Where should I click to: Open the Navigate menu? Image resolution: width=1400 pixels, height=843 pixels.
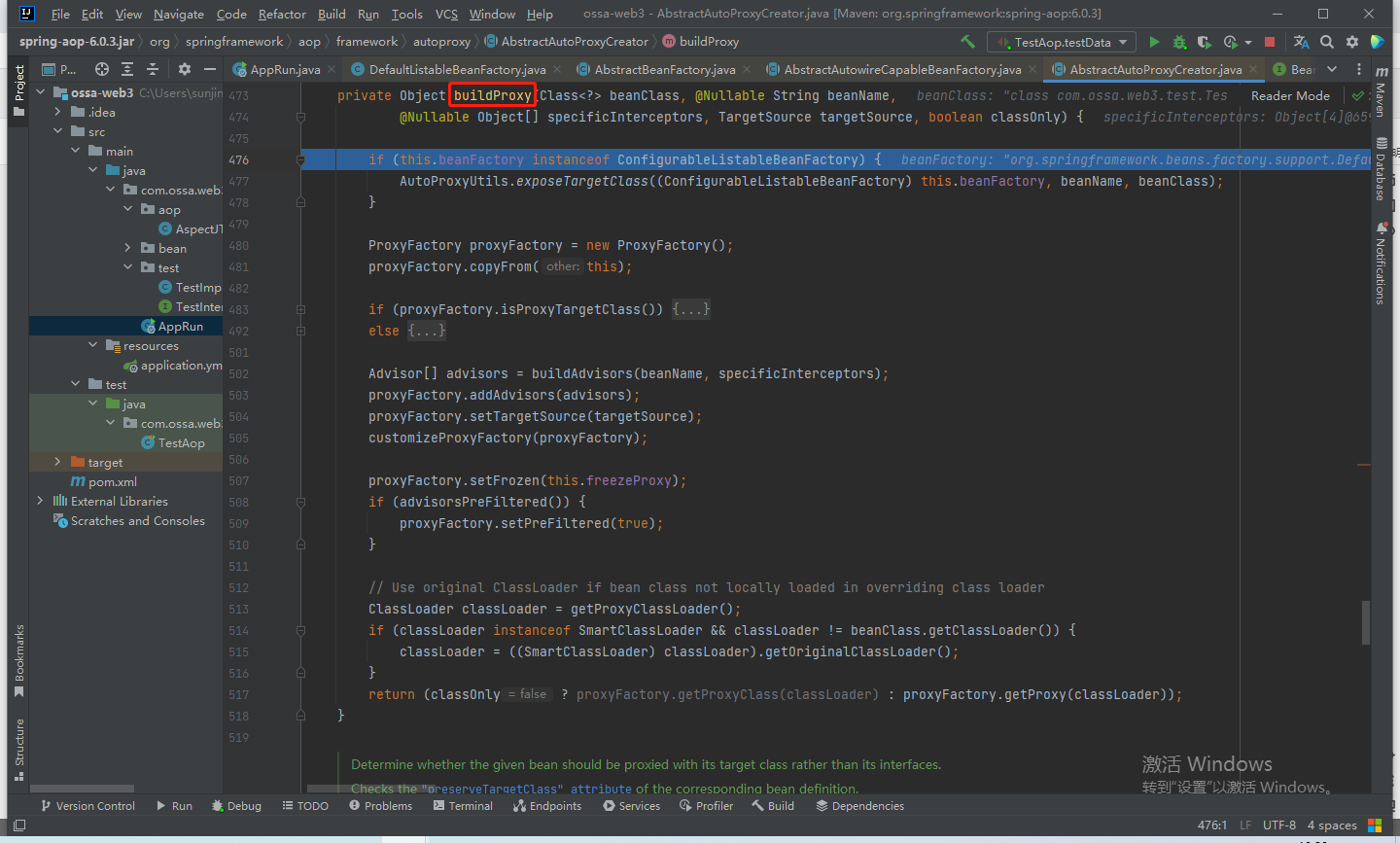pos(179,14)
